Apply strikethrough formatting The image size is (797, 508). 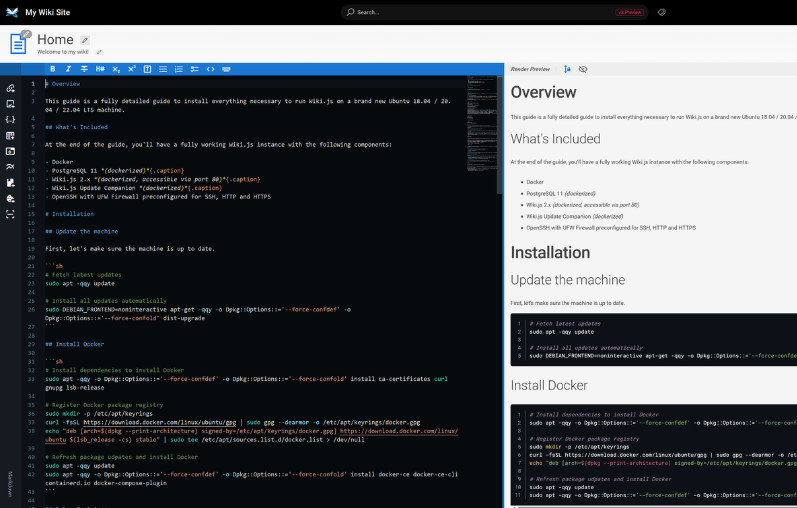click(84, 69)
